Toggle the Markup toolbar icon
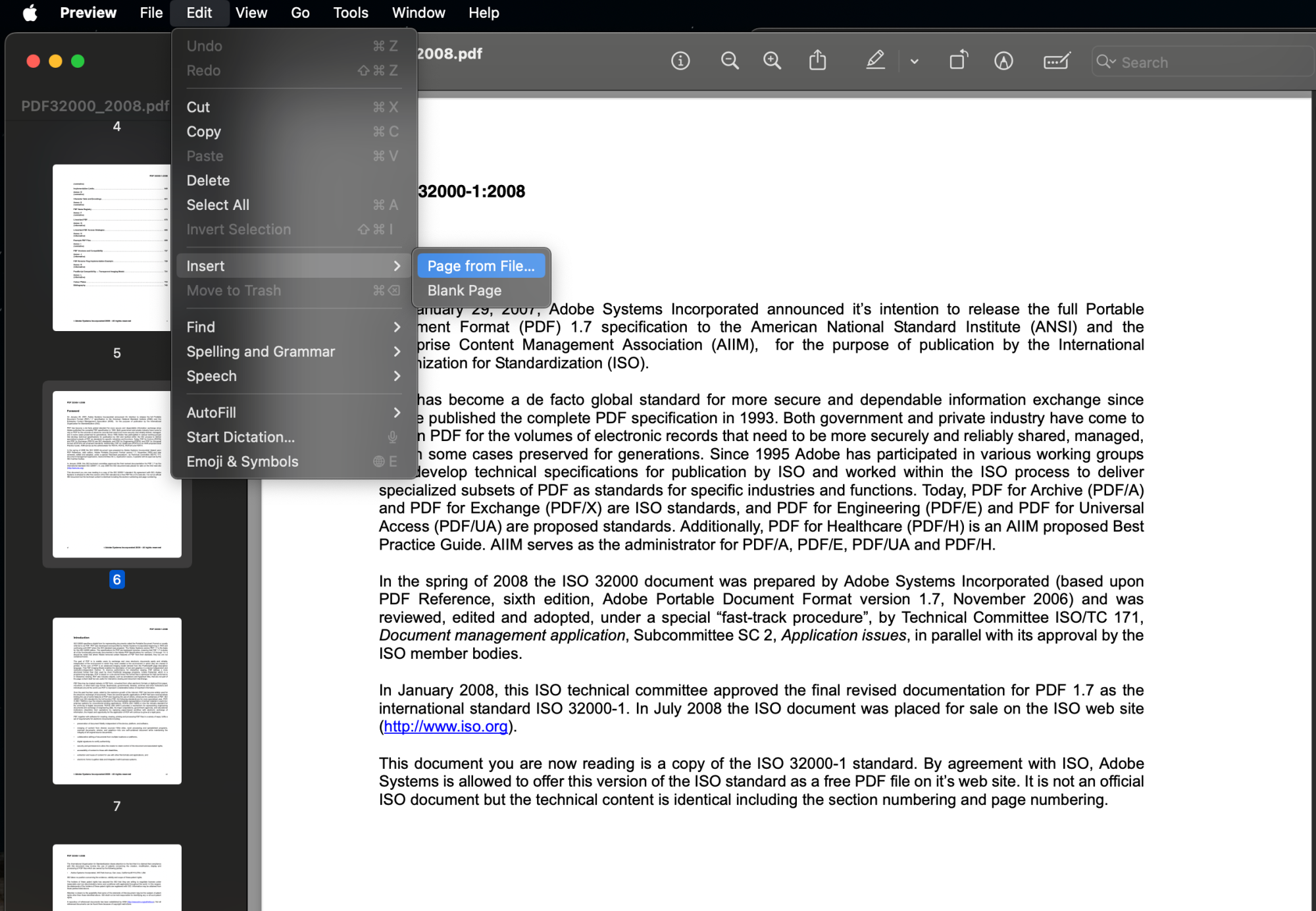 coord(1003,61)
